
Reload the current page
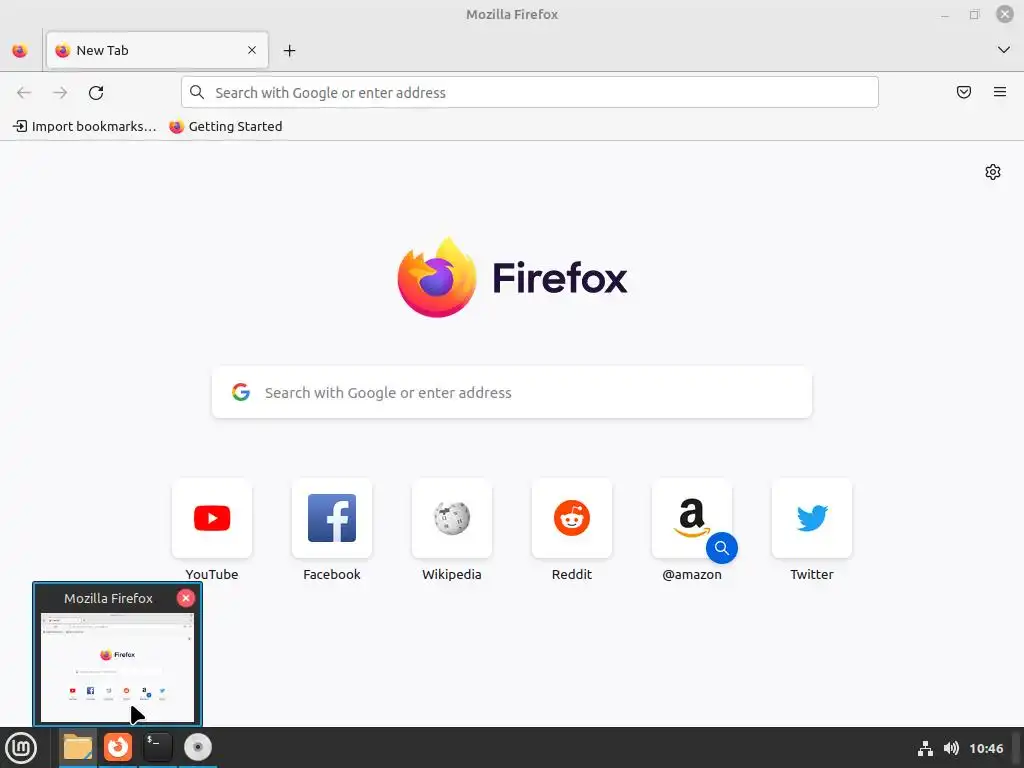(x=96, y=93)
